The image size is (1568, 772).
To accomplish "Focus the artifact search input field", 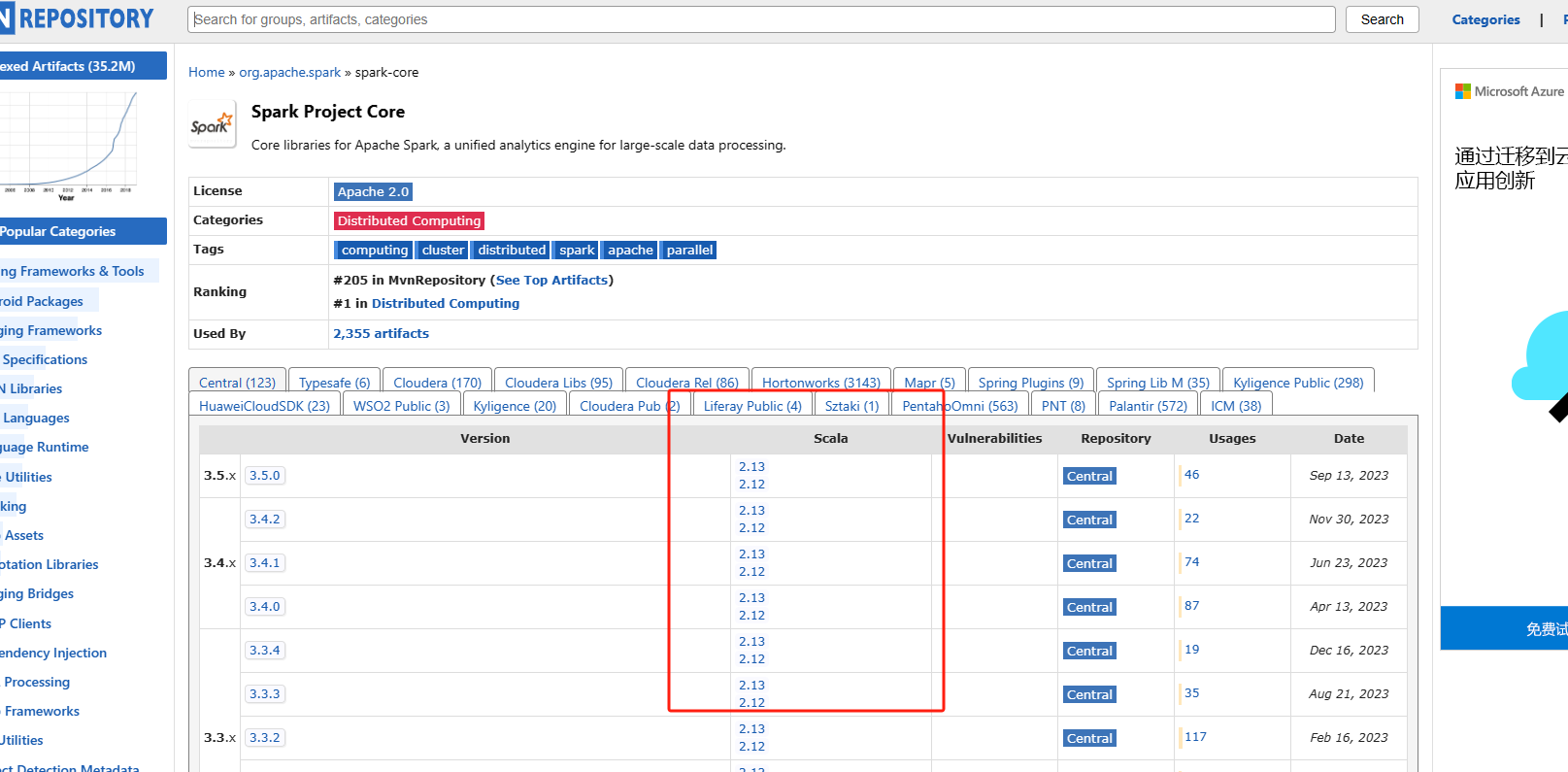I will [x=761, y=19].
